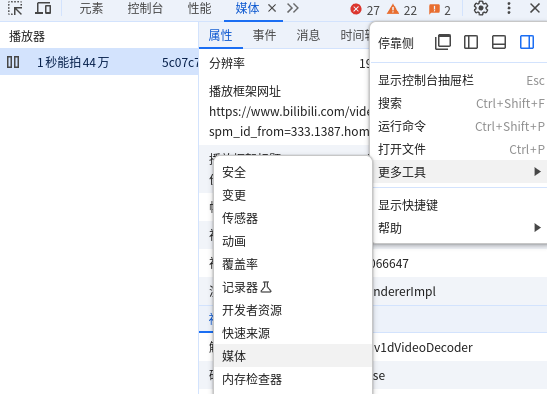This screenshot has width=547, height=394.
Task: Select the player row 1秒能拍44万
Action: [99, 62]
